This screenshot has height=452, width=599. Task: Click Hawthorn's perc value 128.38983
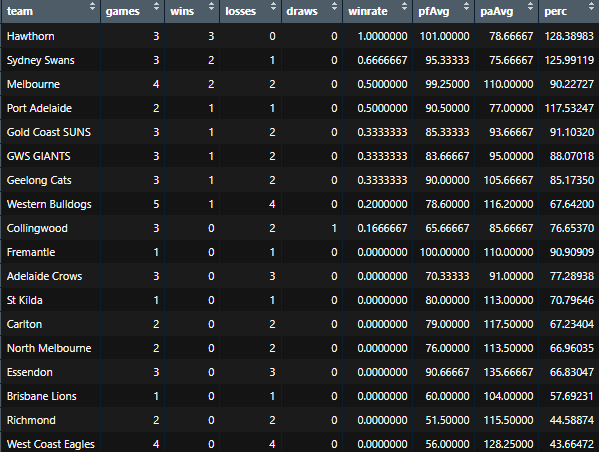pyautogui.click(x=569, y=36)
